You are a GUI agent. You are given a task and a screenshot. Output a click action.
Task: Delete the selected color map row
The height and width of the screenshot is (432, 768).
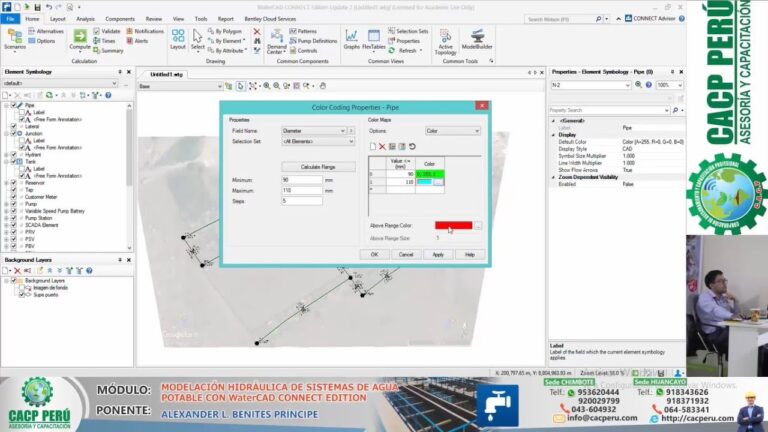(x=382, y=146)
